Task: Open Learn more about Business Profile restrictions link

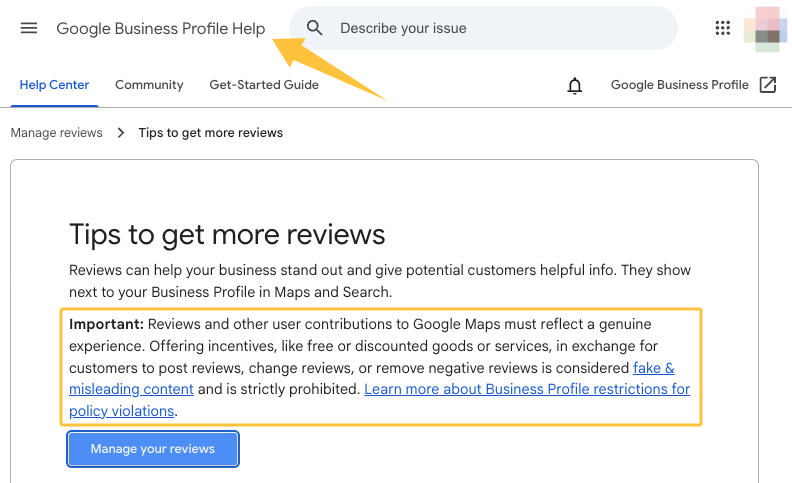Action: tap(527, 390)
